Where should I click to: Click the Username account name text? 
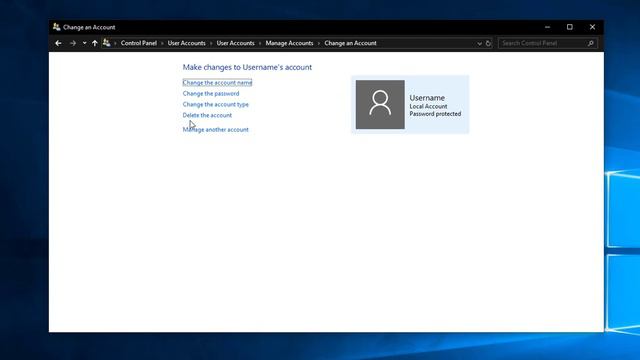tap(427, 98)
